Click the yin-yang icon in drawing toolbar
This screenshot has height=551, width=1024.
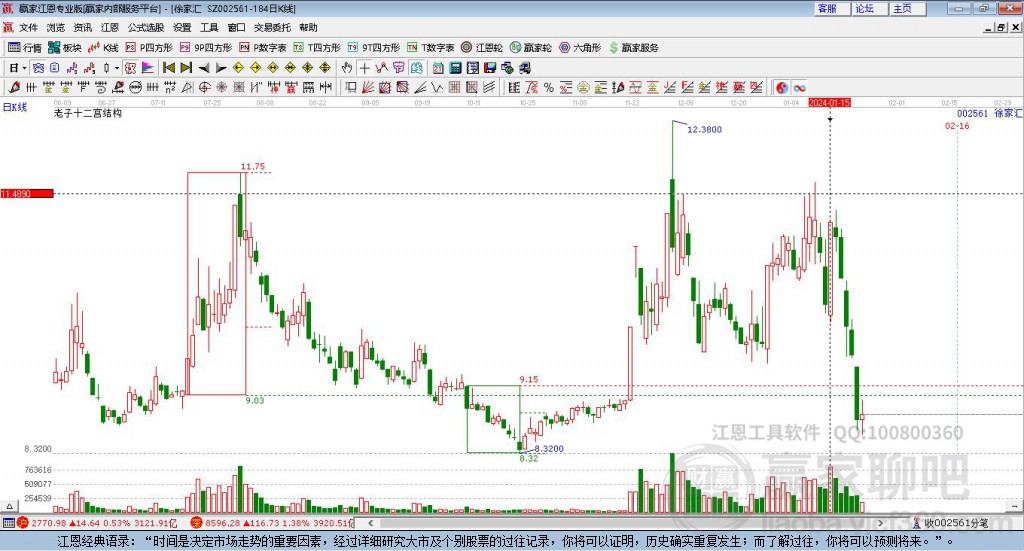pyautogui.click(x=782, y=88)
